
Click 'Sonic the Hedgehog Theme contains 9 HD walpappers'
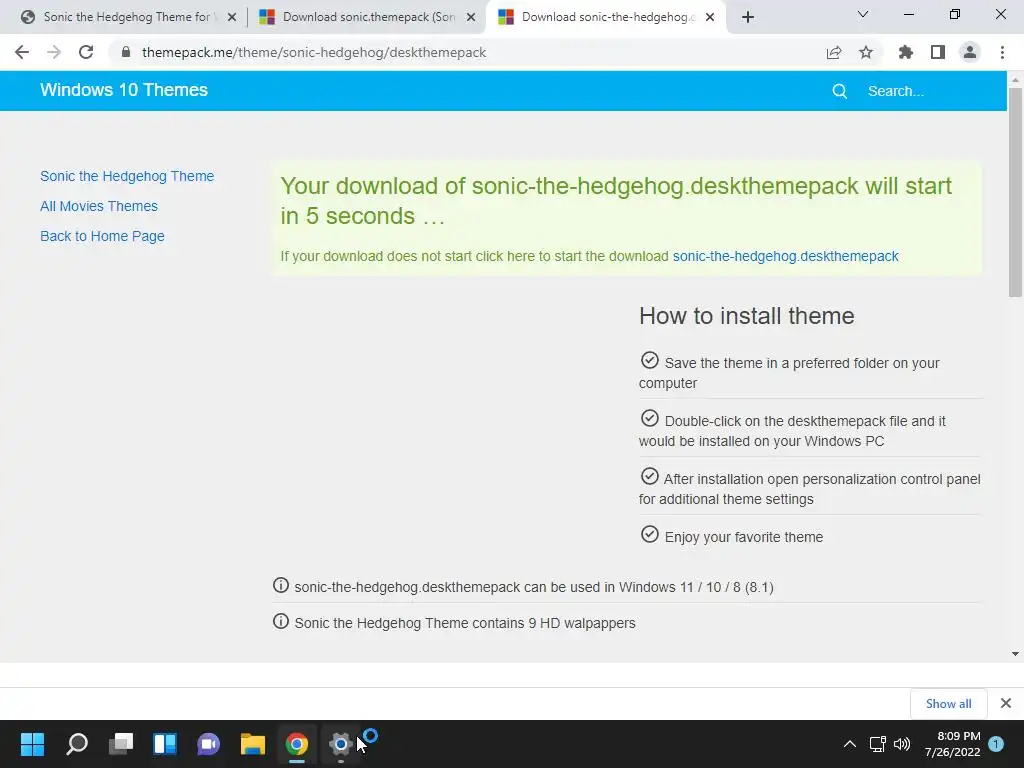pyautogui.click(x=465, y=623)
